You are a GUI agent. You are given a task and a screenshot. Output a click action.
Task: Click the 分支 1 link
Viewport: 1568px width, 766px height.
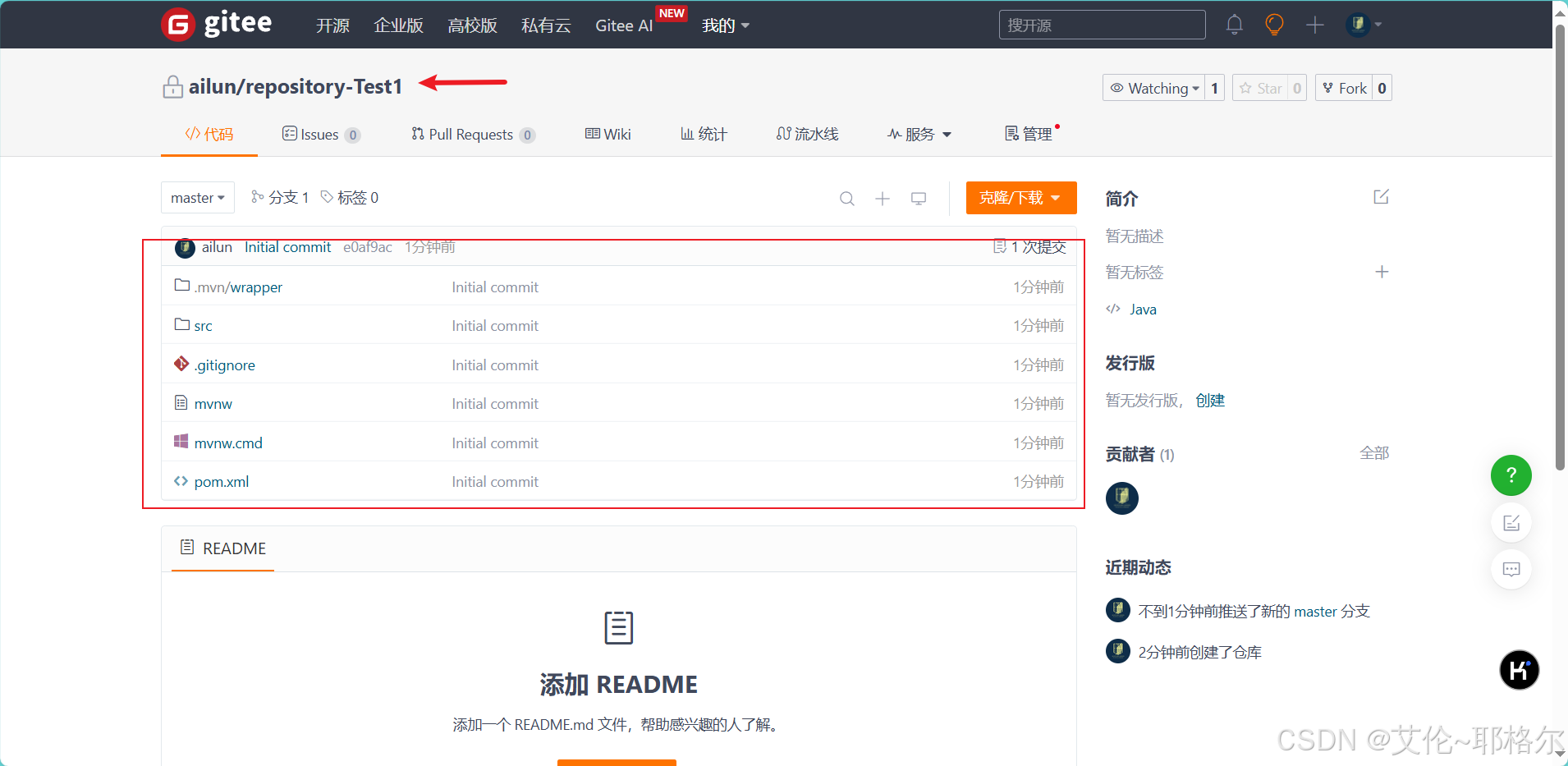(x=280, y=198)
